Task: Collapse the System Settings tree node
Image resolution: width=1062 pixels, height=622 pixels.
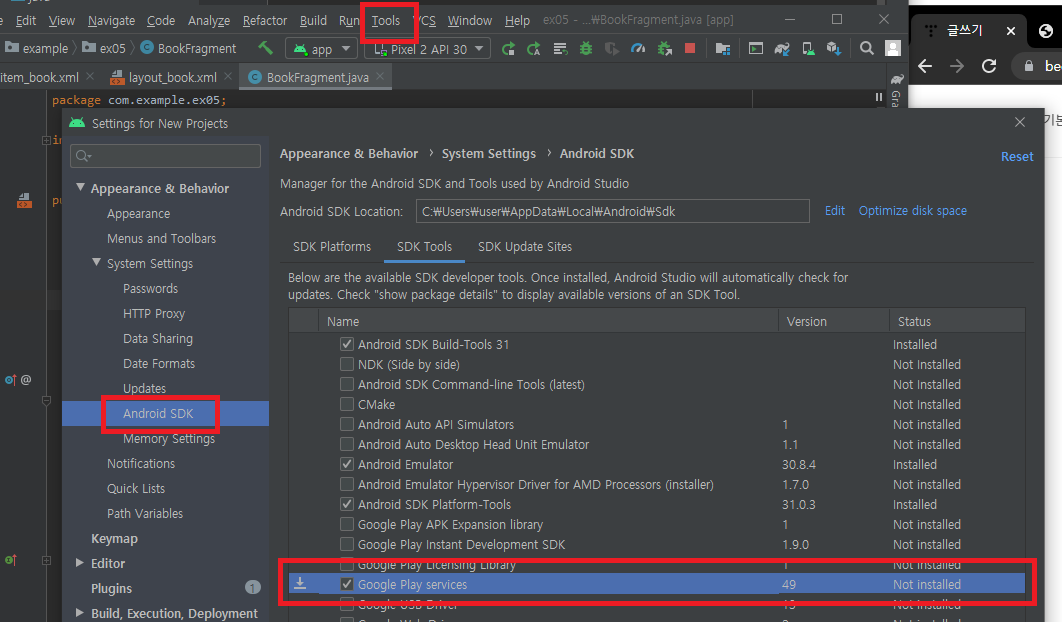Action: click(x=97, y=262)
